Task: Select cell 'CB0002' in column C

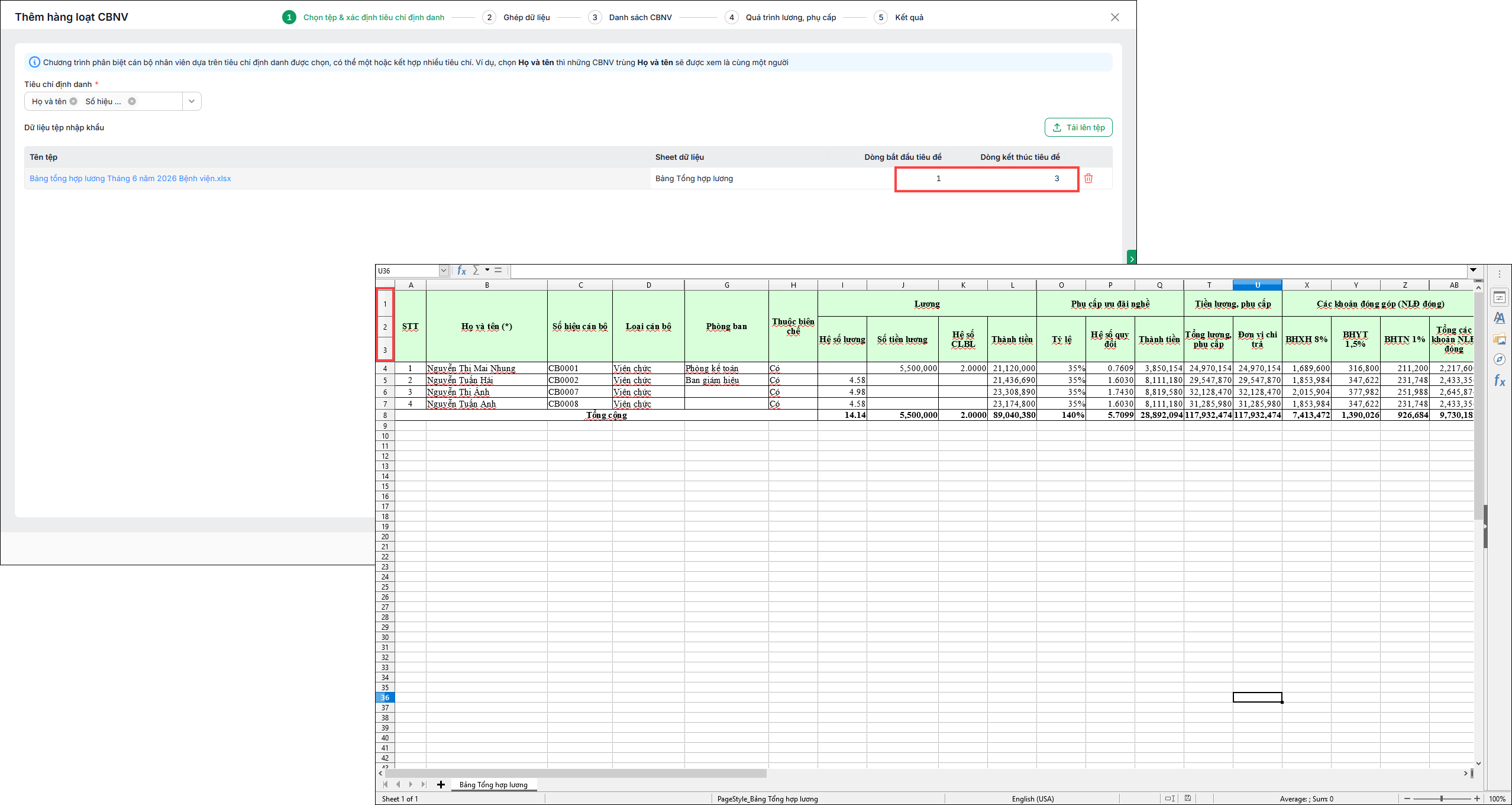Action: point(580,380)
